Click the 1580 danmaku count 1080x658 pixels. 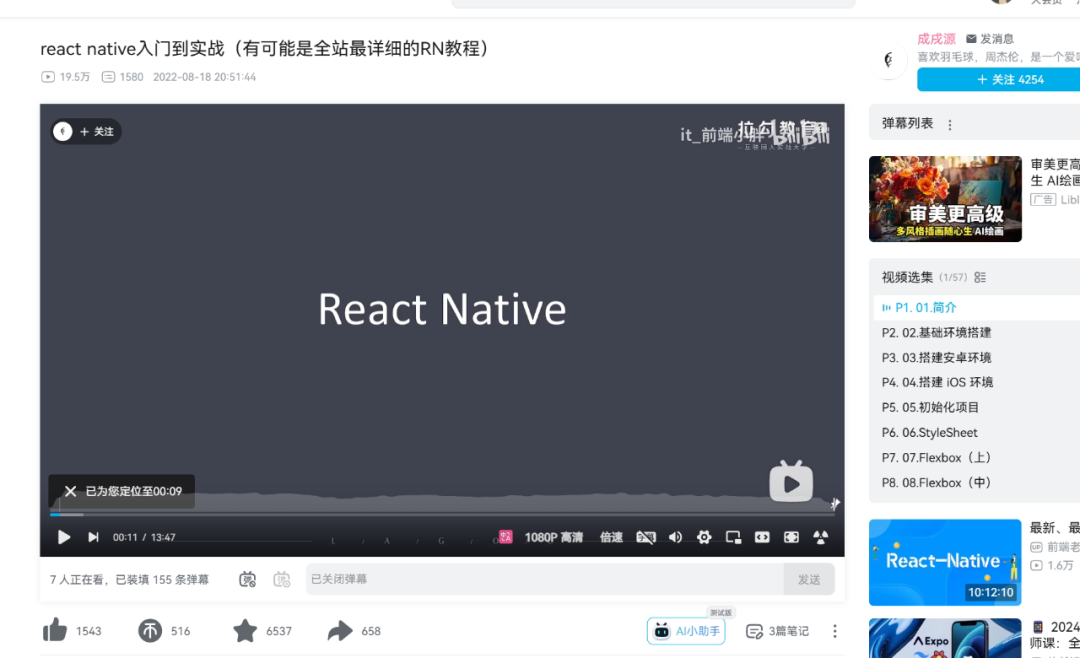[x=123, y=77]
